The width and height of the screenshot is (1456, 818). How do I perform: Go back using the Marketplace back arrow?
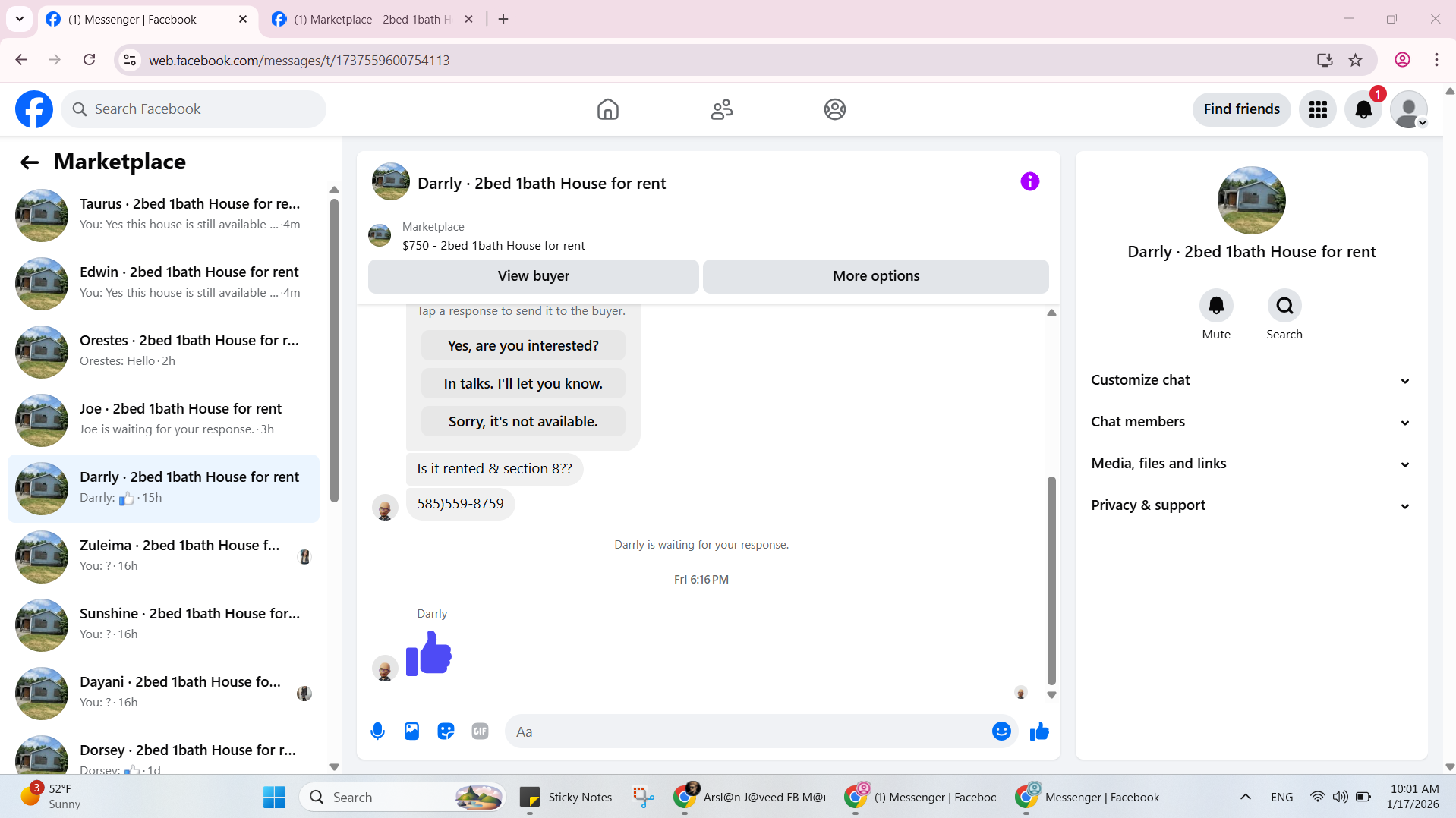pos(29,162)
